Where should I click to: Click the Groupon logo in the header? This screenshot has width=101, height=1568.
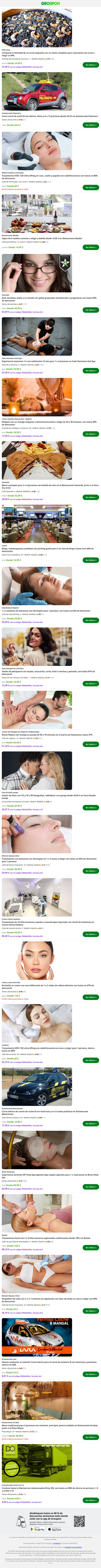[x=50, y=3]
